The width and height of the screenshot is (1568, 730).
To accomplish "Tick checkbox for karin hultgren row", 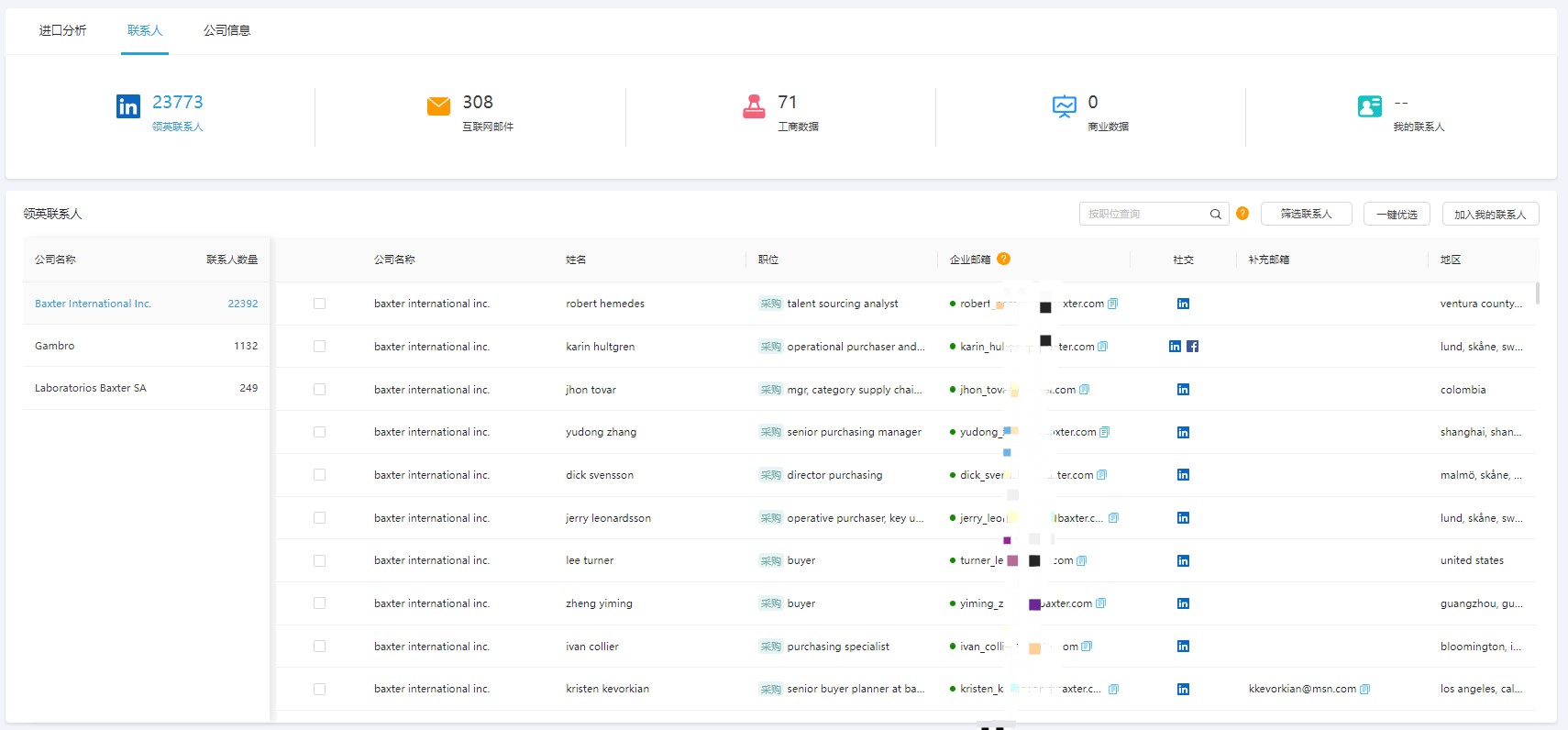I will coord(319,347).
